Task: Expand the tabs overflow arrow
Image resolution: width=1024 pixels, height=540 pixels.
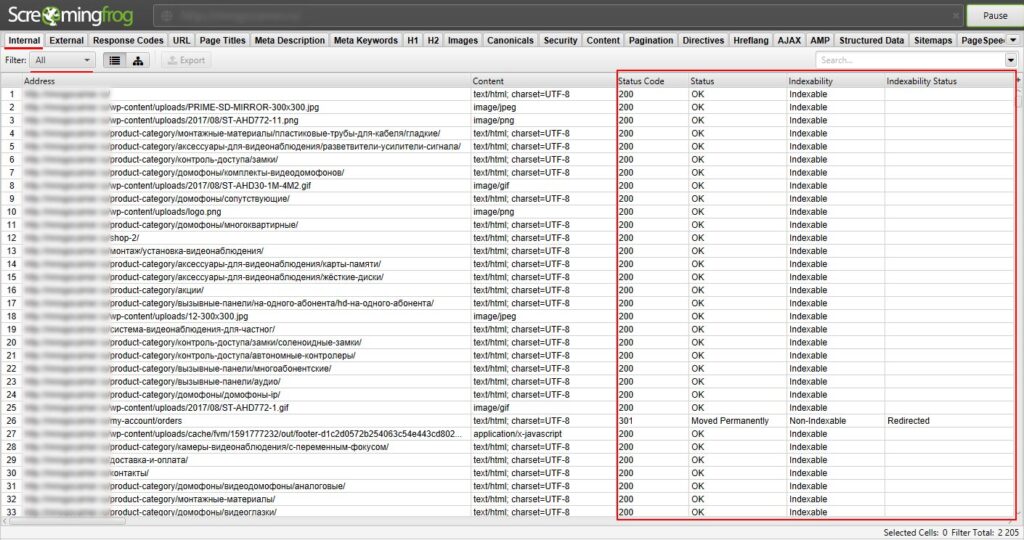Action: (1013, 40)
